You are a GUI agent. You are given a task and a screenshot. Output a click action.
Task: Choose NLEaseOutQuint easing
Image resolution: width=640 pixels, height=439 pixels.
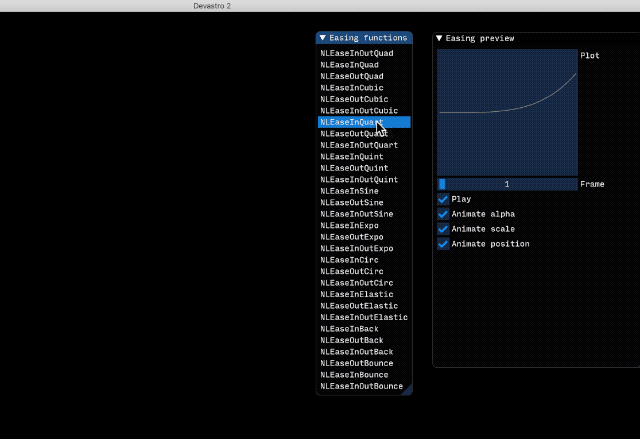click(x=354, y=168)
